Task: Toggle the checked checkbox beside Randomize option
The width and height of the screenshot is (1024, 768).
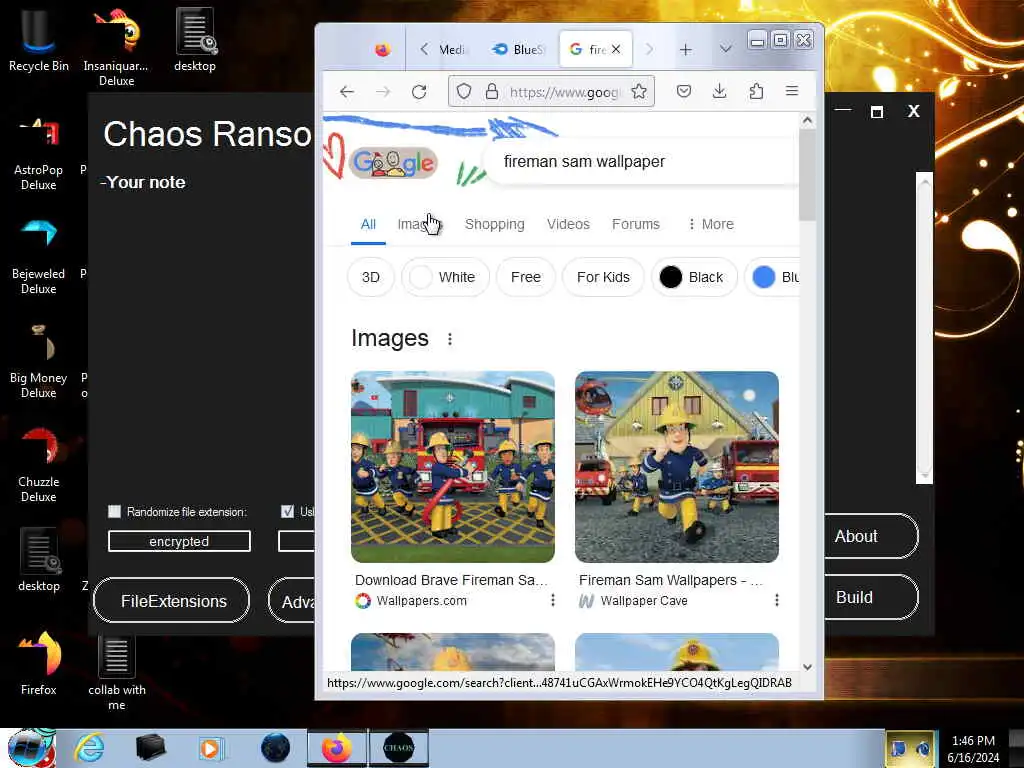Action: pyautogui.click(x=287, y=511)
